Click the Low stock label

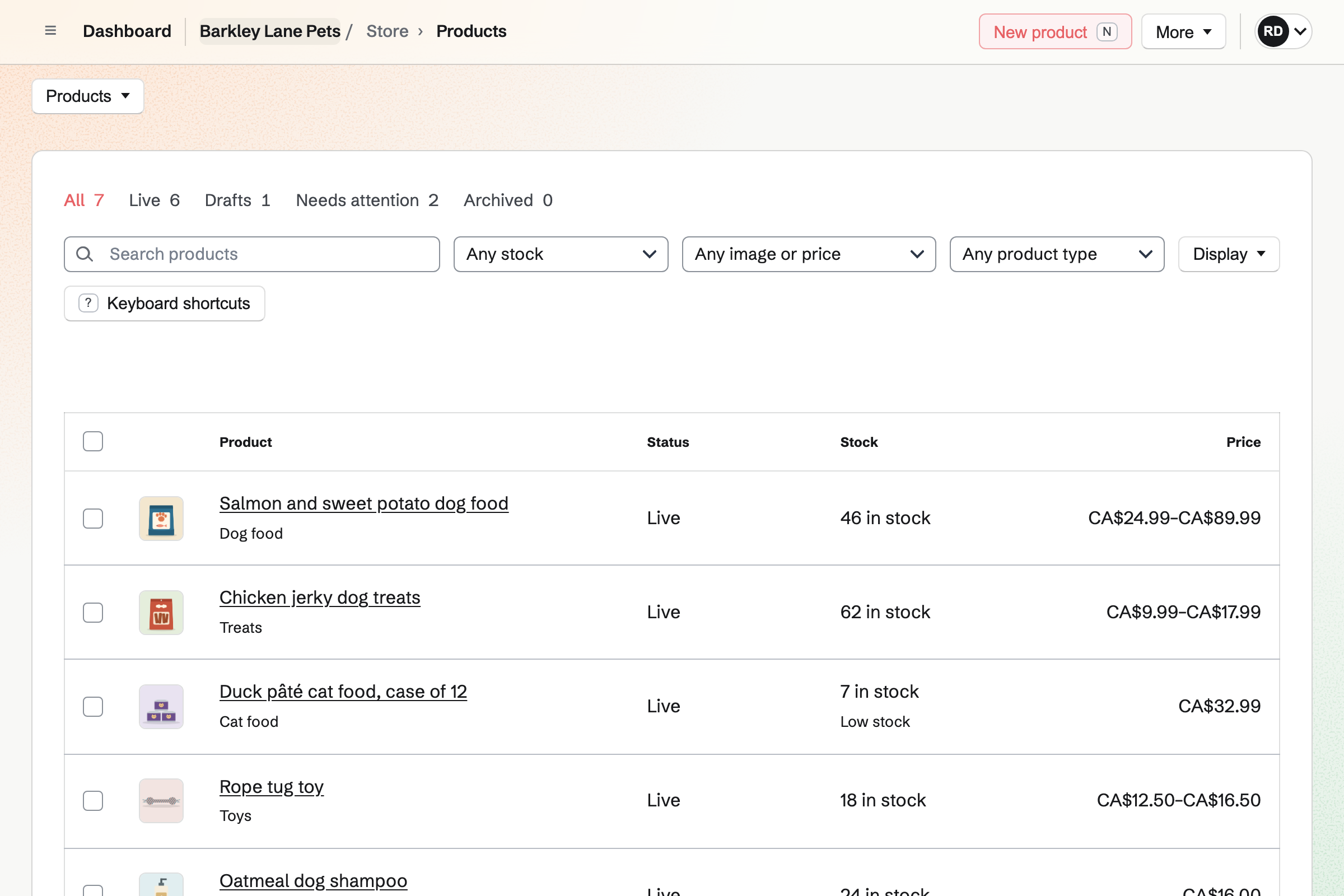tap(875, 722)
